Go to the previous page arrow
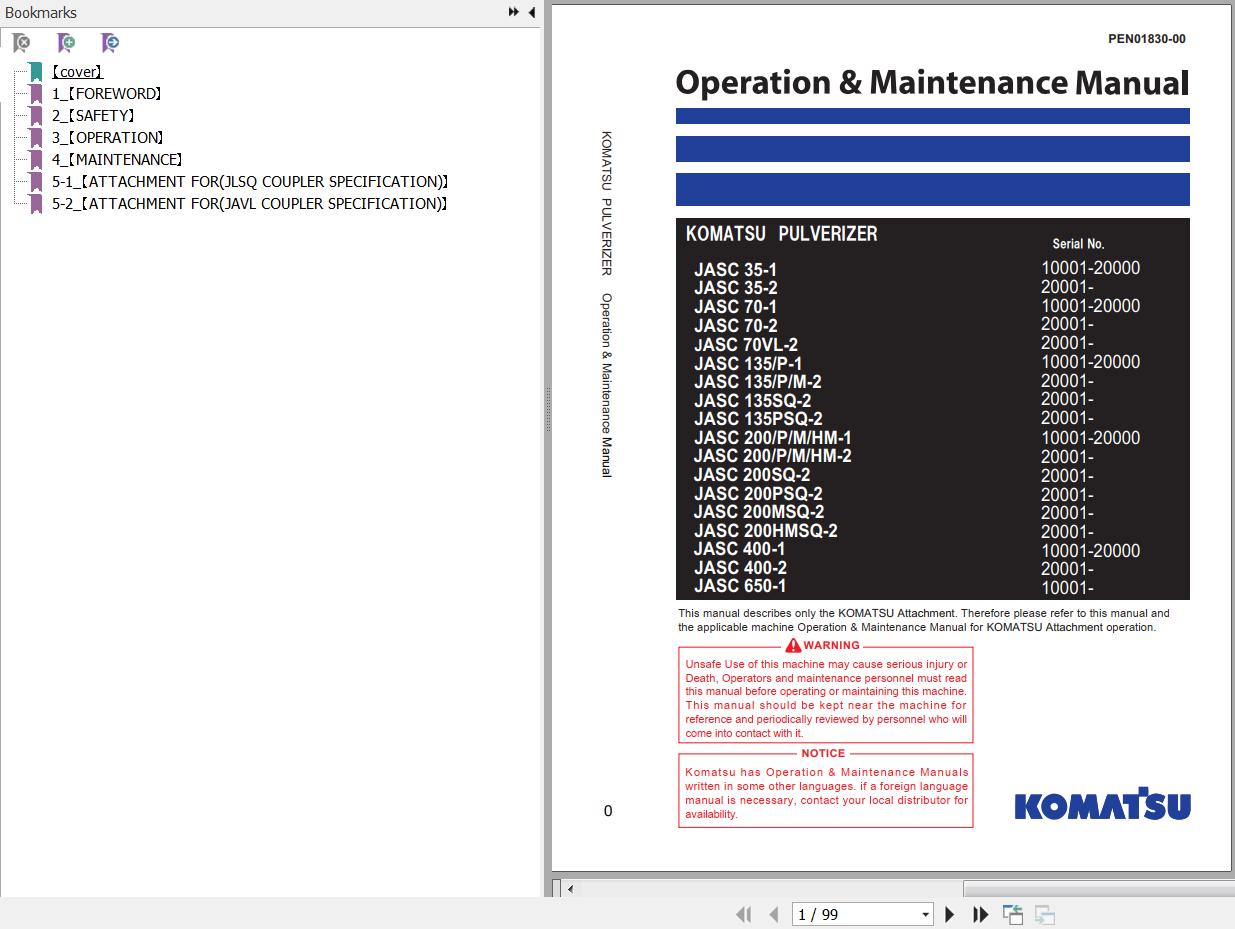Image resolution: width=1235 pixels, height=929 pixels. click(x=773, y=914)
